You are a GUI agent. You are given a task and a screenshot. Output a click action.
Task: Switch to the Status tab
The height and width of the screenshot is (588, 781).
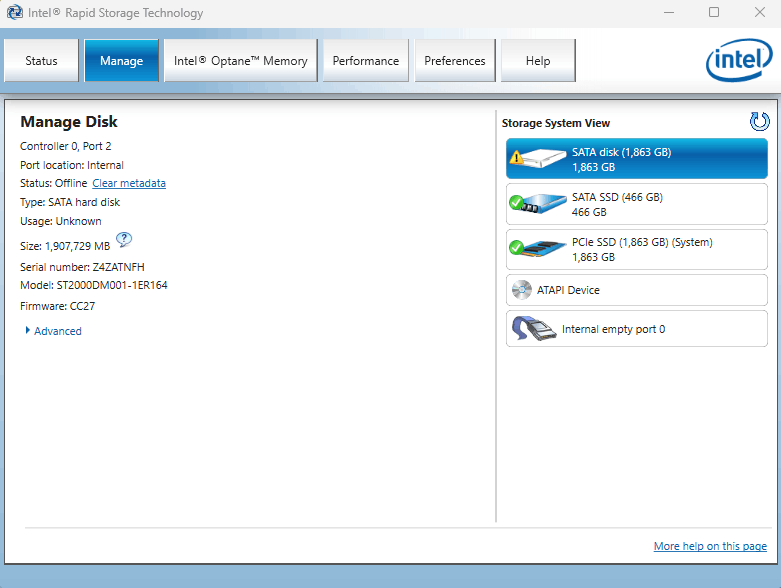click(41, 61)
